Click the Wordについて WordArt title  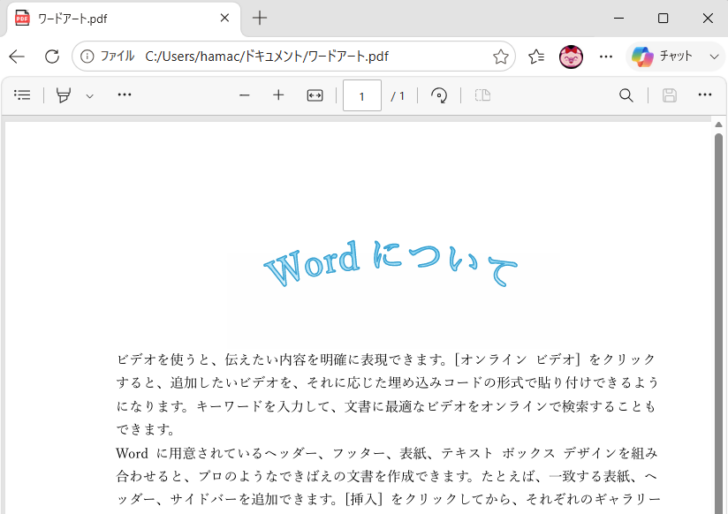pos(390,263)
